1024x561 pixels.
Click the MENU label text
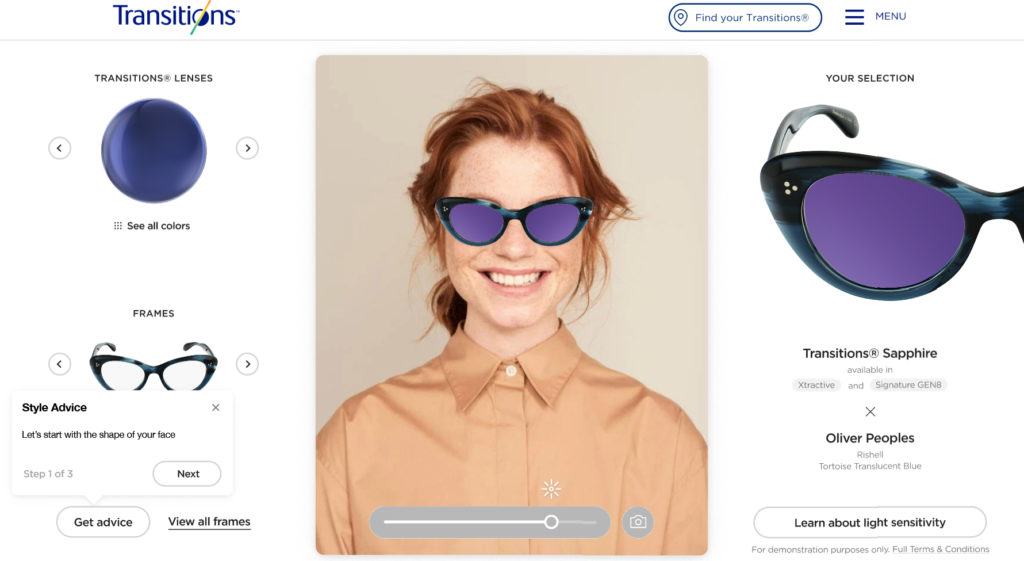point(891,16)
